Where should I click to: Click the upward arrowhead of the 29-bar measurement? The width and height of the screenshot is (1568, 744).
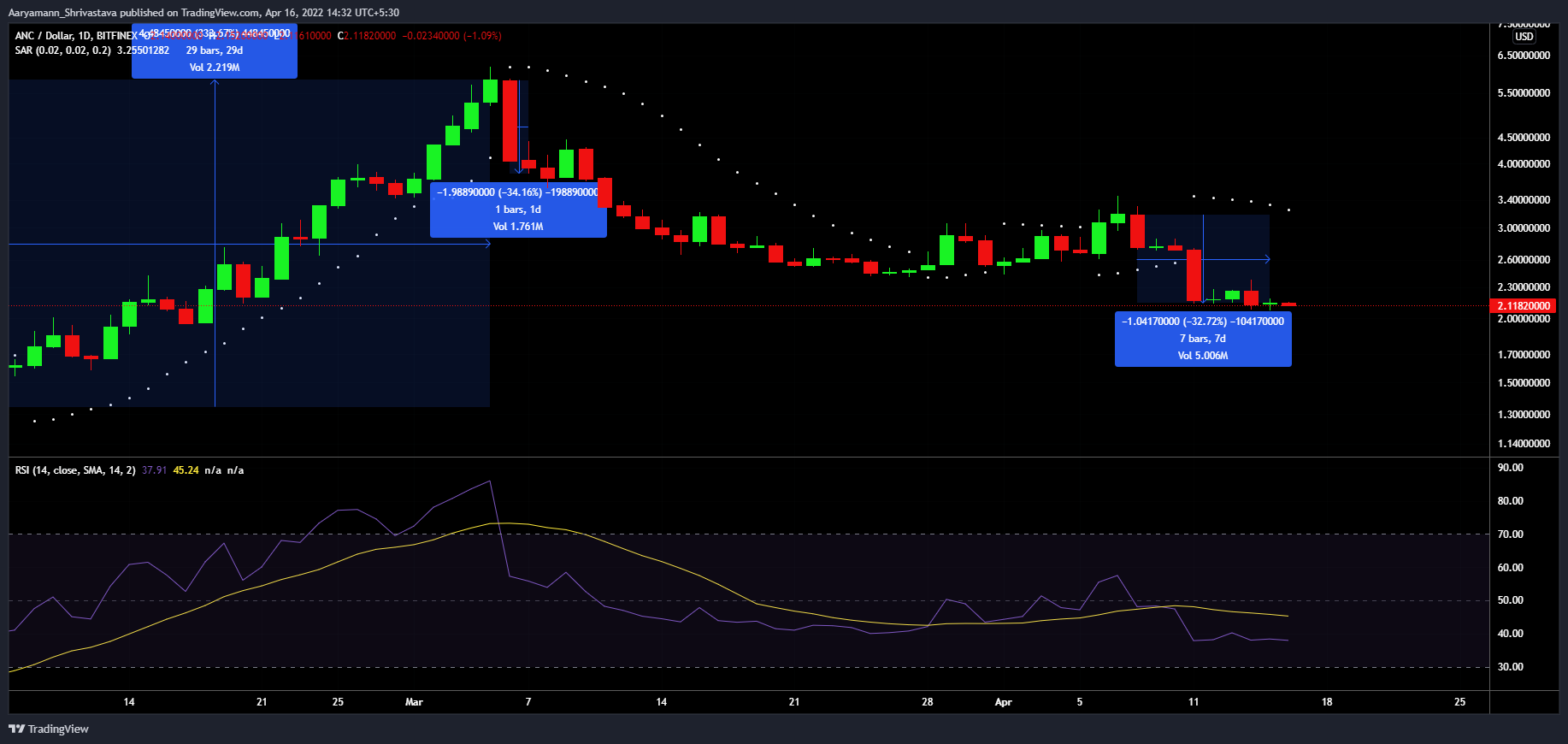pos(215,82)
